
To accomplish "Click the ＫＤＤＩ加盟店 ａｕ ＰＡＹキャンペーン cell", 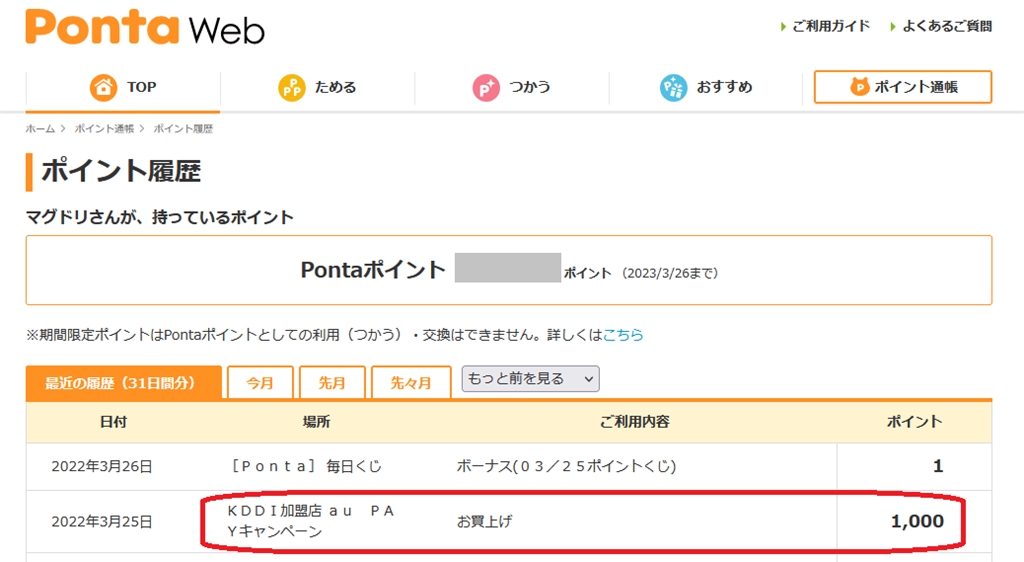I will coord(311,521).
